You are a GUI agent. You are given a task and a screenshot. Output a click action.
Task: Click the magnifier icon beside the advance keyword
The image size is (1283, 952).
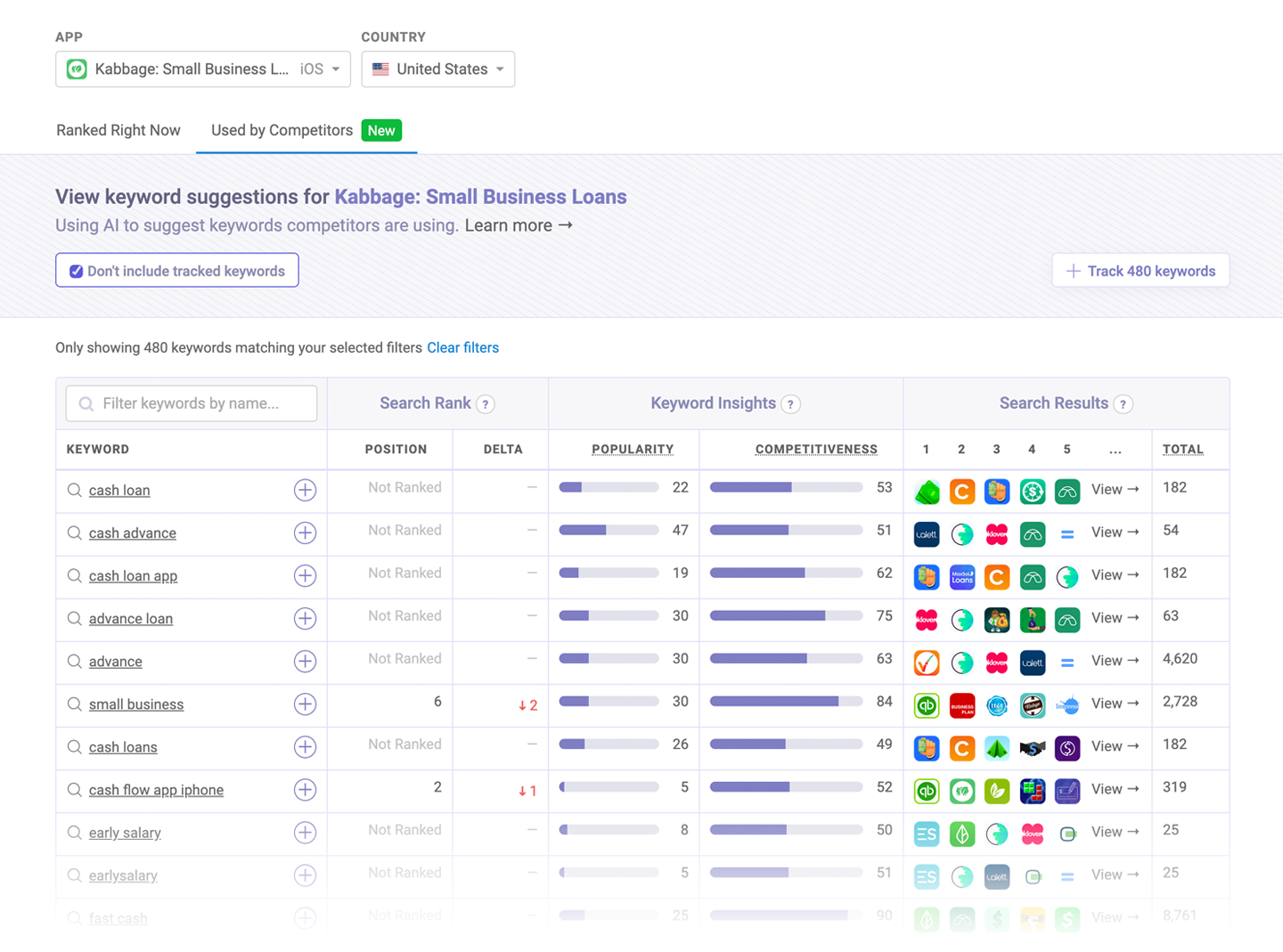pyautogui.click(x=75, y=662)
